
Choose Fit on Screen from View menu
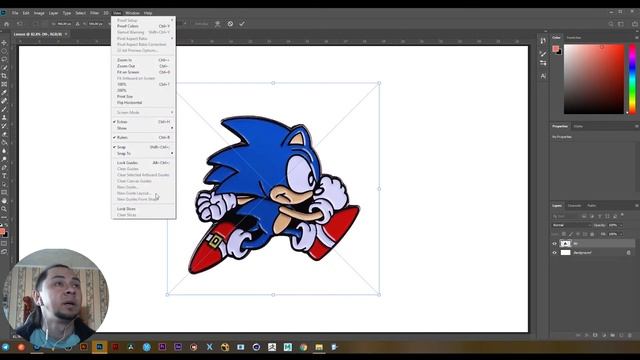pyautogui.click(x=143, y=72)
